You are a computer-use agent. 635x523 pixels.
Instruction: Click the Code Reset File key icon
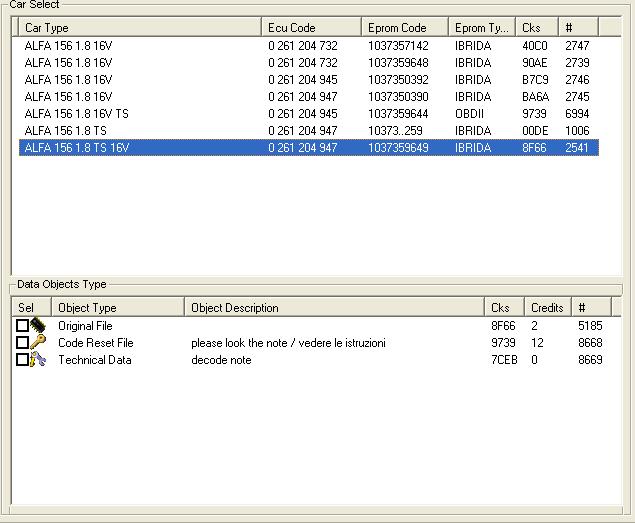[39, 343]
